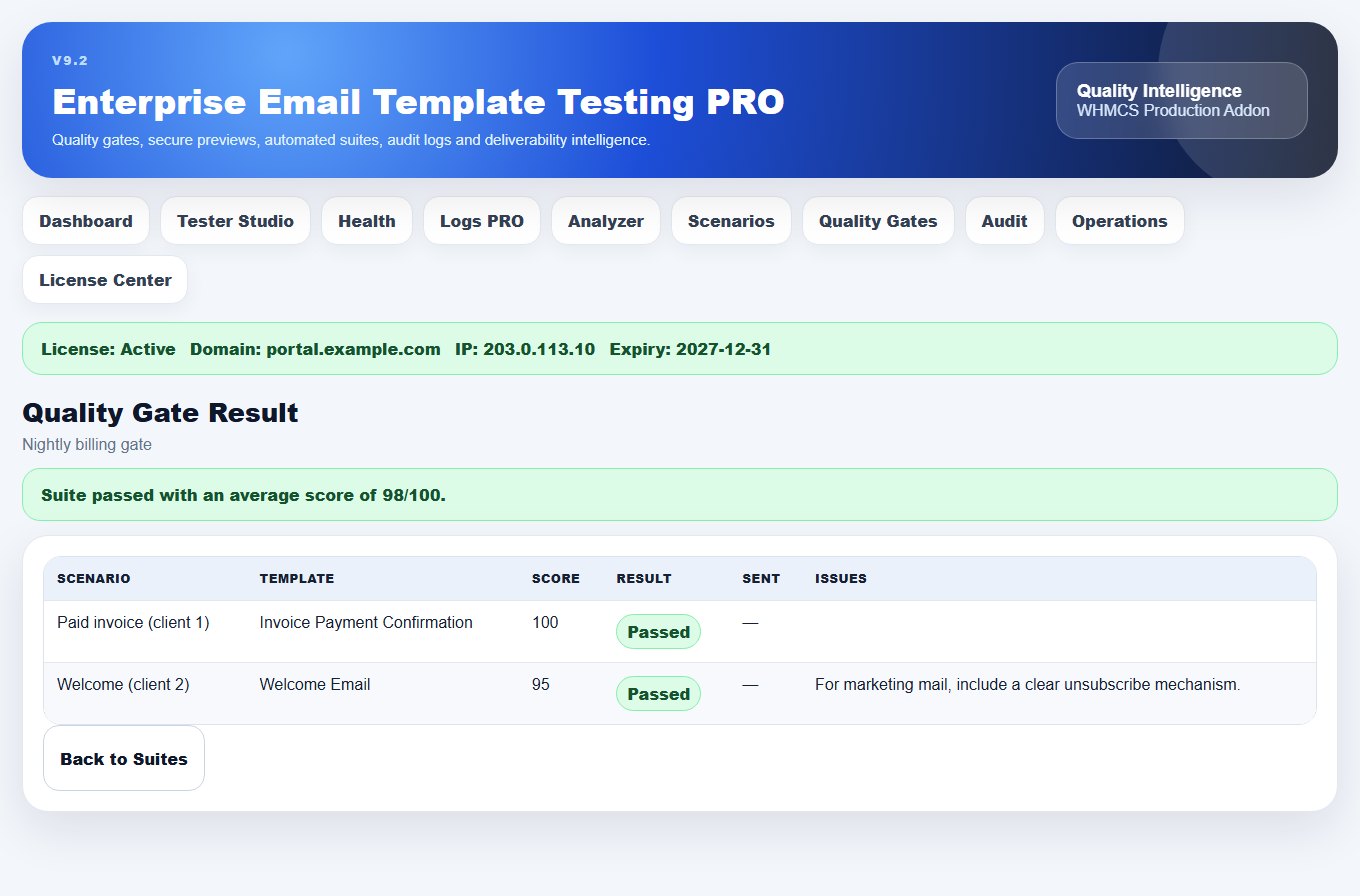
Task: Click the Quality Intelligence badge in header
Action: (x=1181, y=100)
